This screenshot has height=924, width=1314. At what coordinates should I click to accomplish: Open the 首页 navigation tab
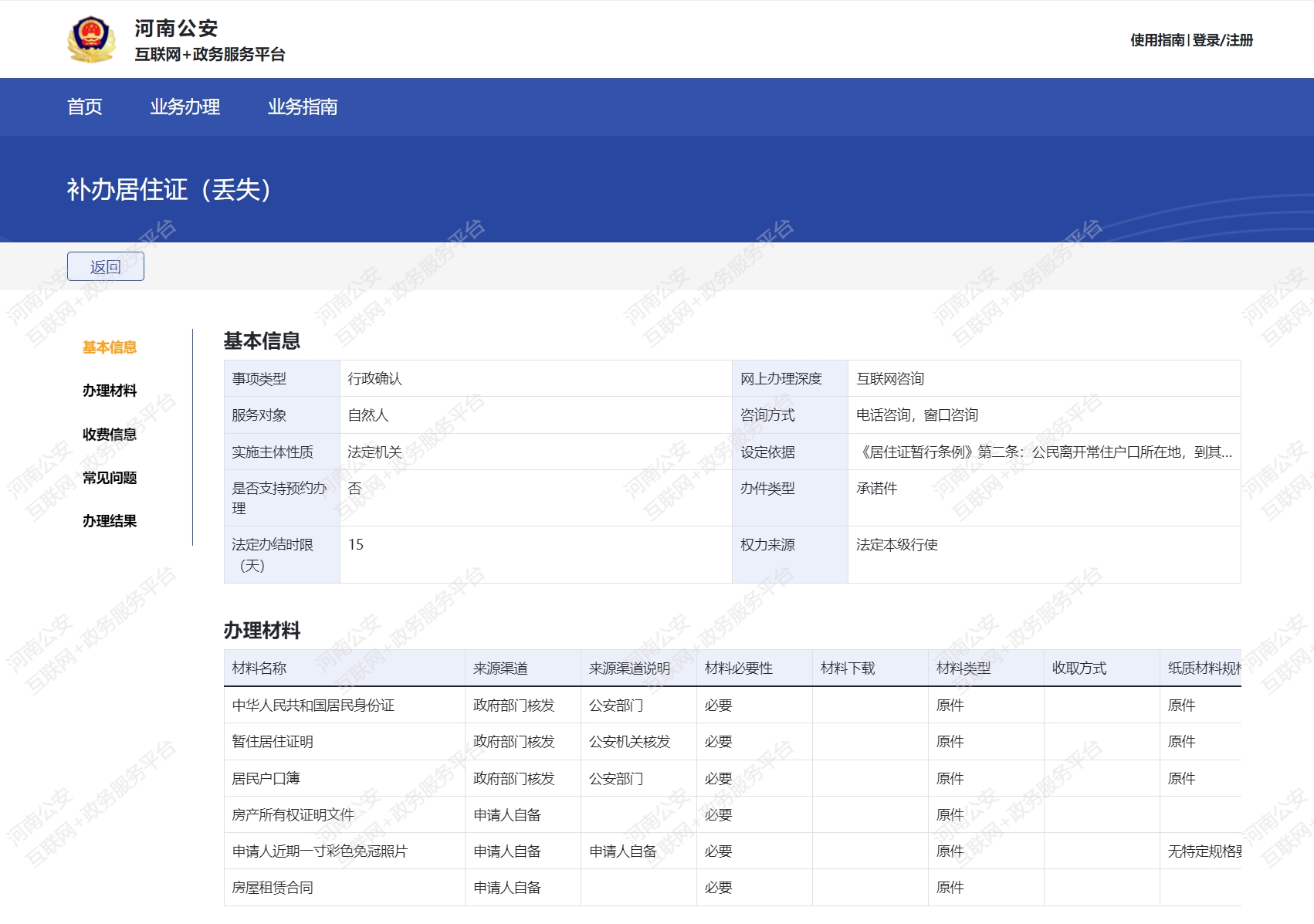pos(85,107)
